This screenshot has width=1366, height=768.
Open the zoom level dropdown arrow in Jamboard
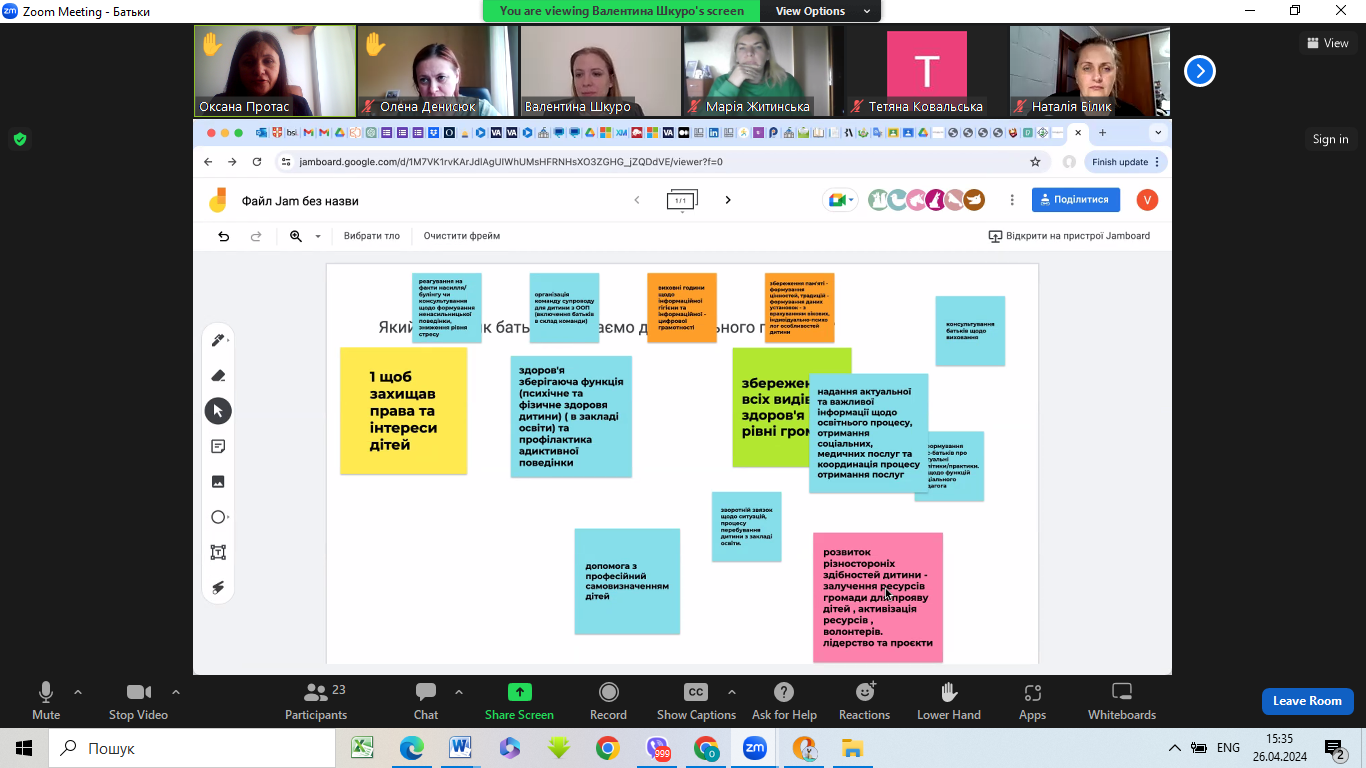(x=318, y=237)
